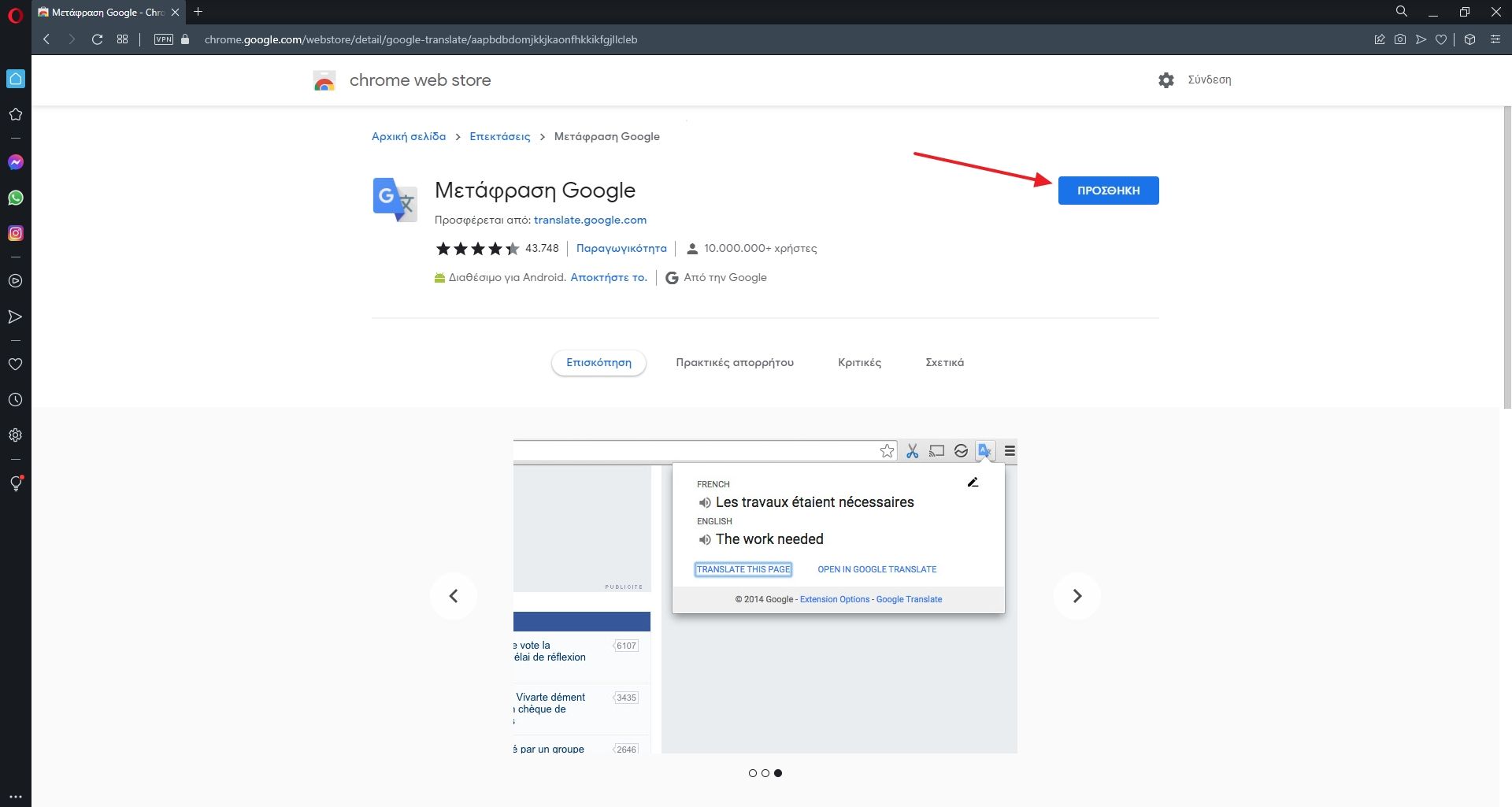This screenshot has width=1512, height=807.
Task: Click the Chrome Web Store settings gear
Action: [x=1166, y=80]
